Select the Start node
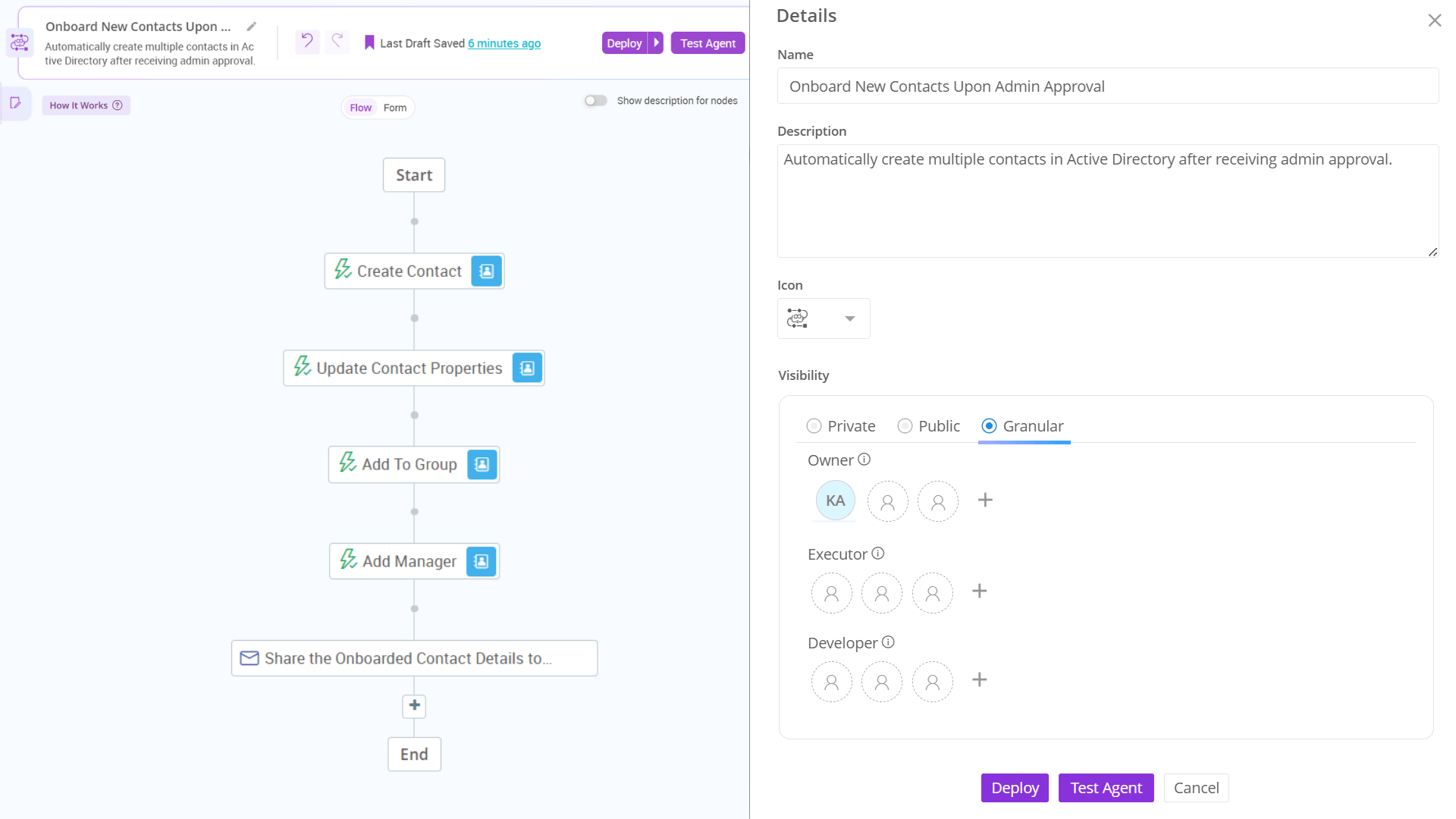1456x819 pixels. [x=414, y=175]
